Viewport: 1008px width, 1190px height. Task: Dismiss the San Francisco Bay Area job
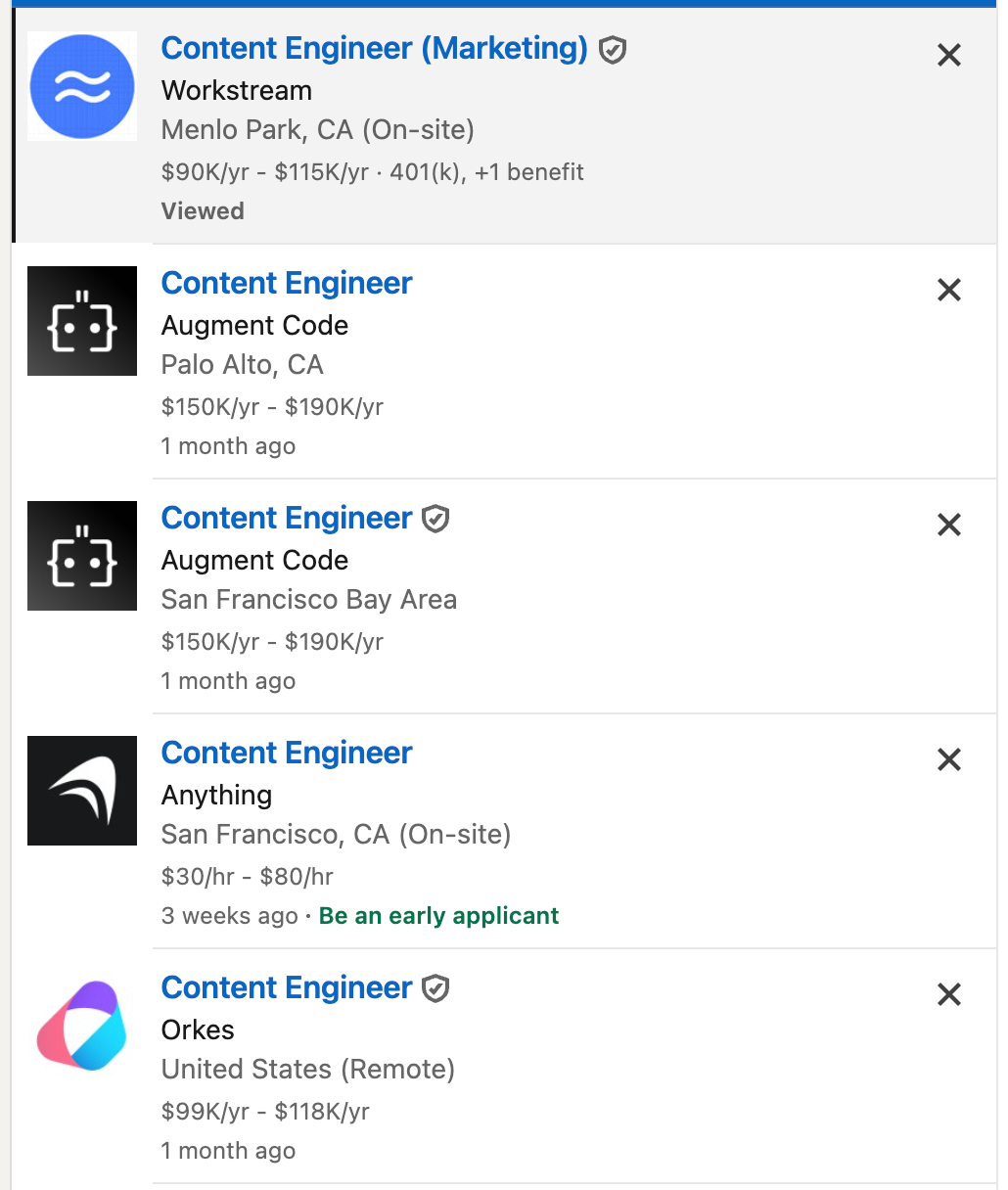click(949, 526)
